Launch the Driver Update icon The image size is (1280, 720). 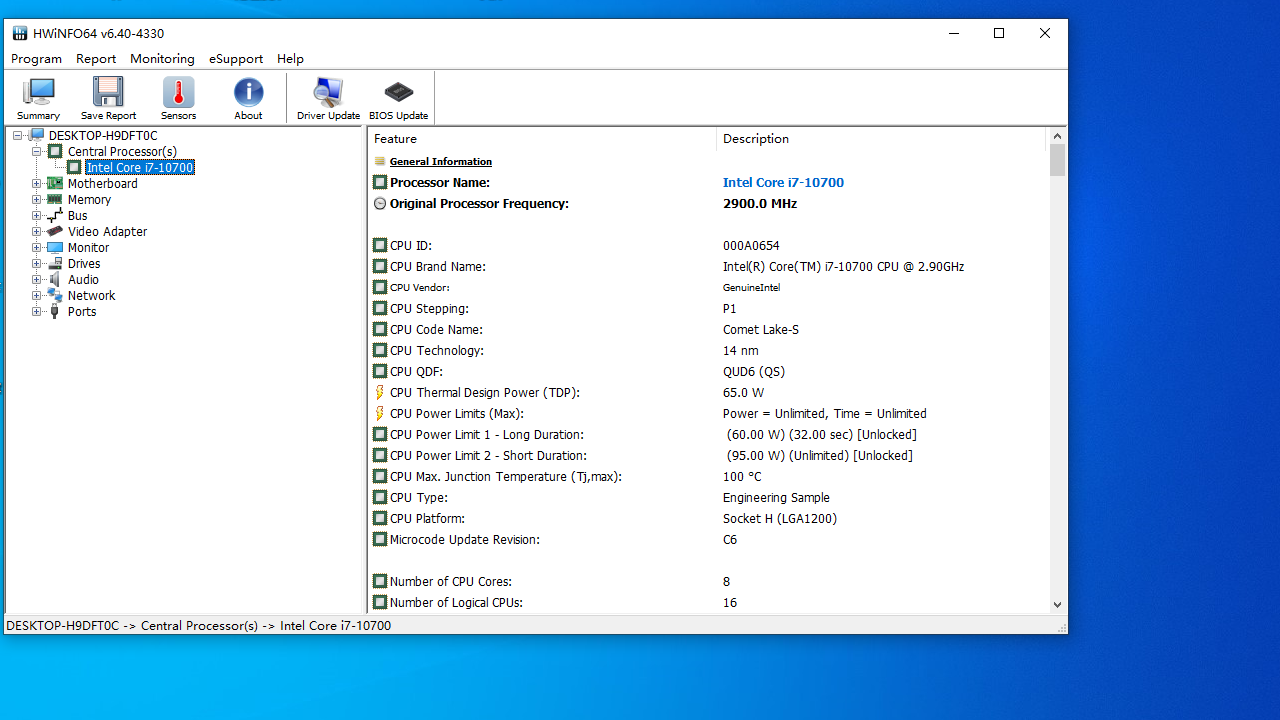(x=328, y=98)
